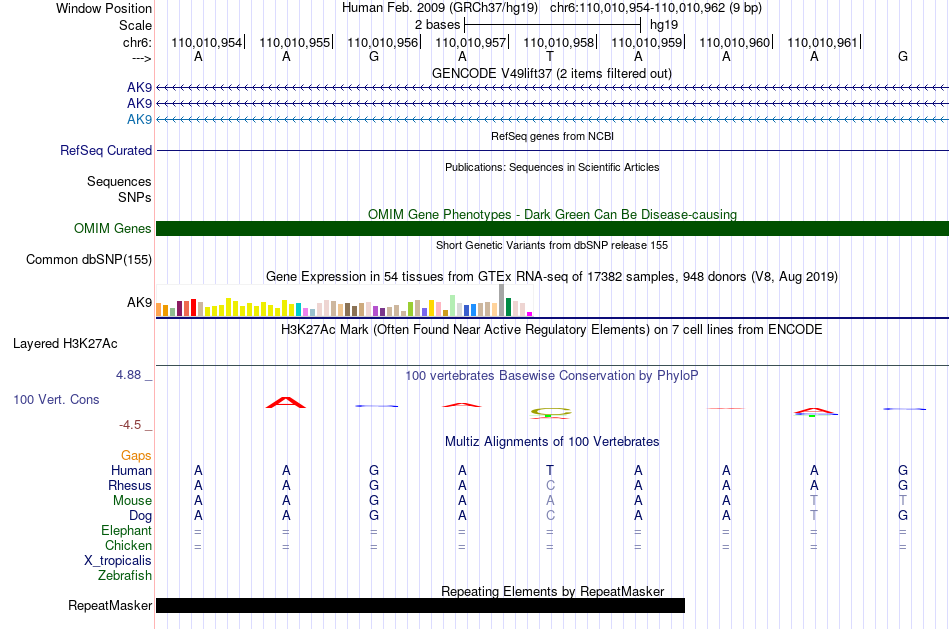This screenshot has width=950, height=629.
Task: Open the GTEx Gene Expression track title
Action: click(552, 277)
